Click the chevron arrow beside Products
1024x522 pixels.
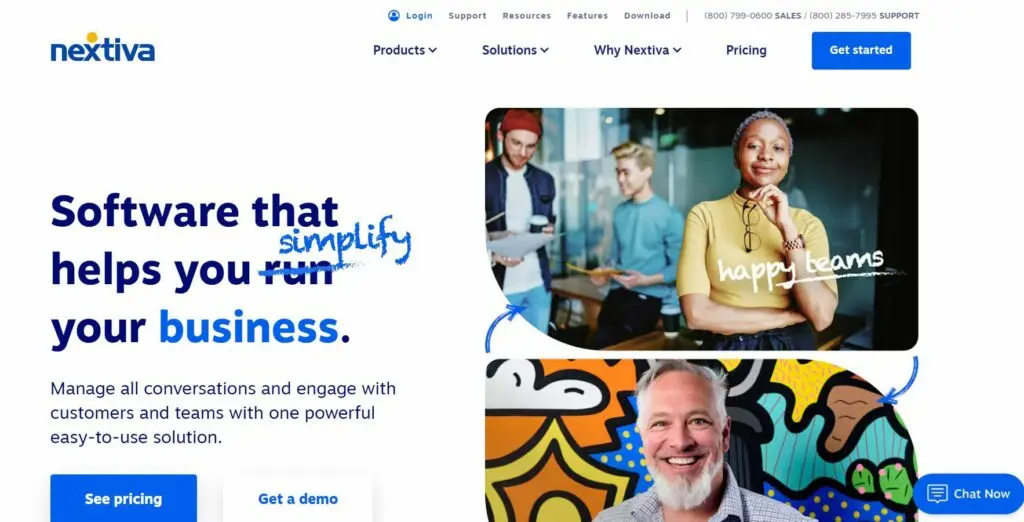[x=432, y=50]
